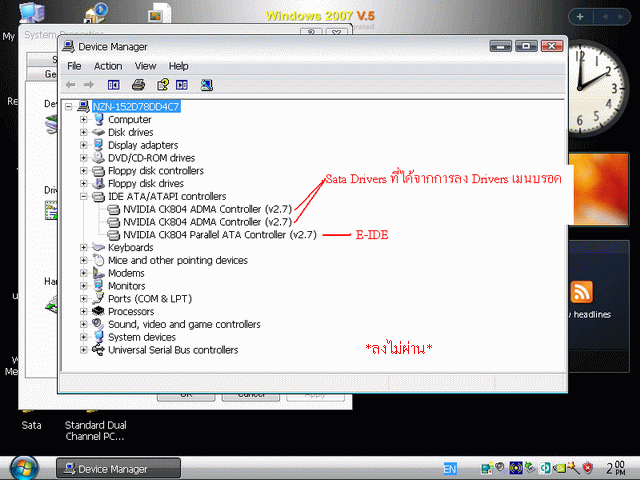Click the Back arrow in Device Manager toolbar
Viewport: 640px width, 480px height.
click(x=70, y=85)
